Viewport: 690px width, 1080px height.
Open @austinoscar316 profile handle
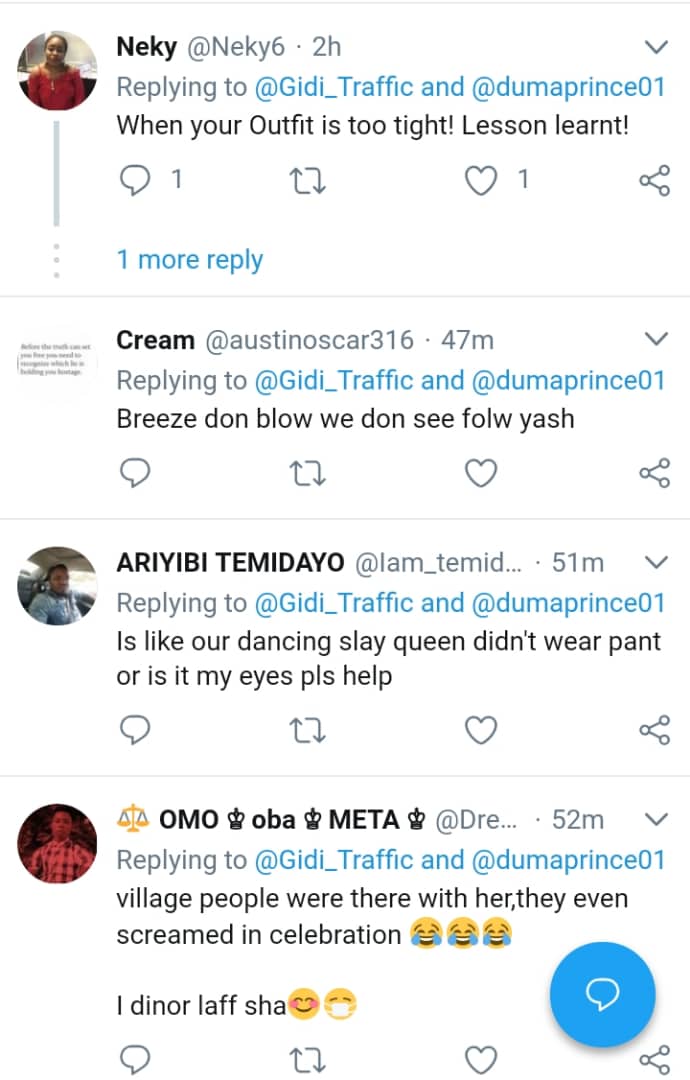tap(309, 340)
